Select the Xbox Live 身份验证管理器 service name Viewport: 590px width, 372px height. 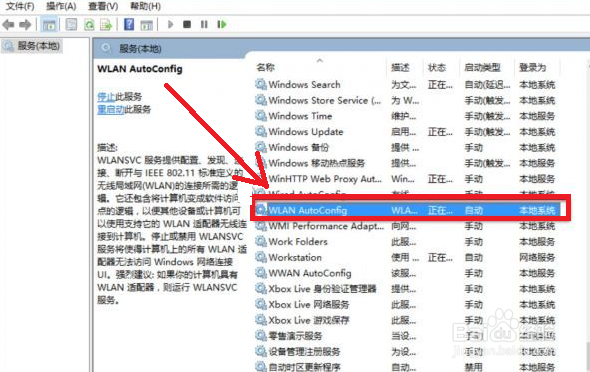point(322,289)
